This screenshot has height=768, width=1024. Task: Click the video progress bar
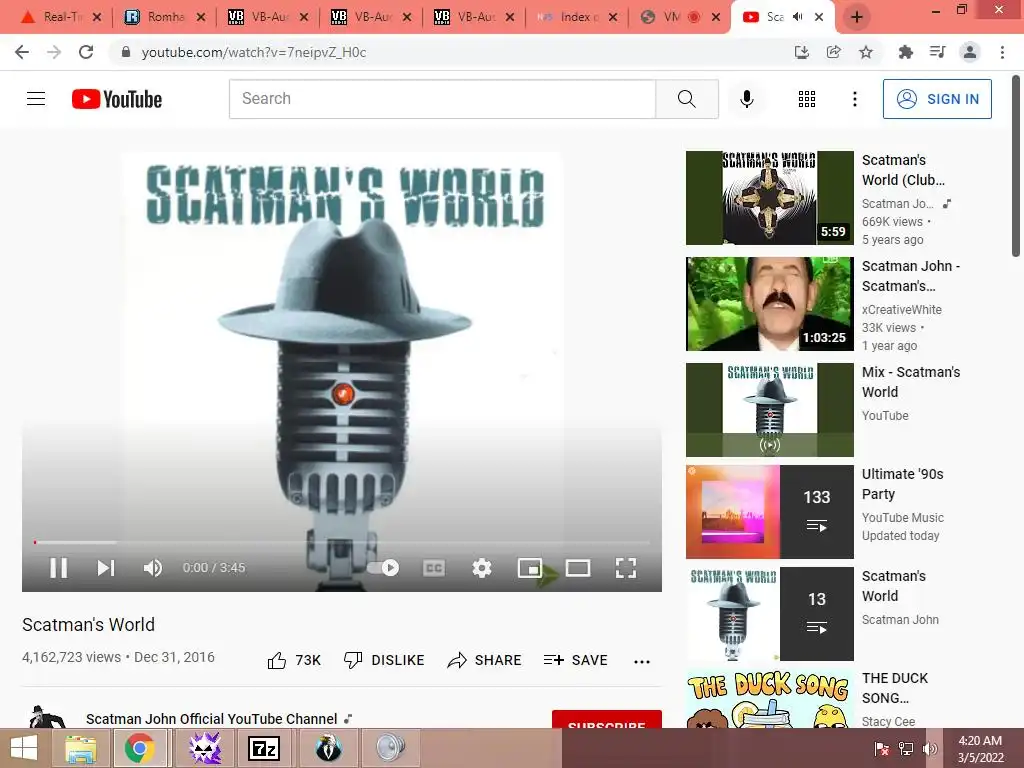342,542
